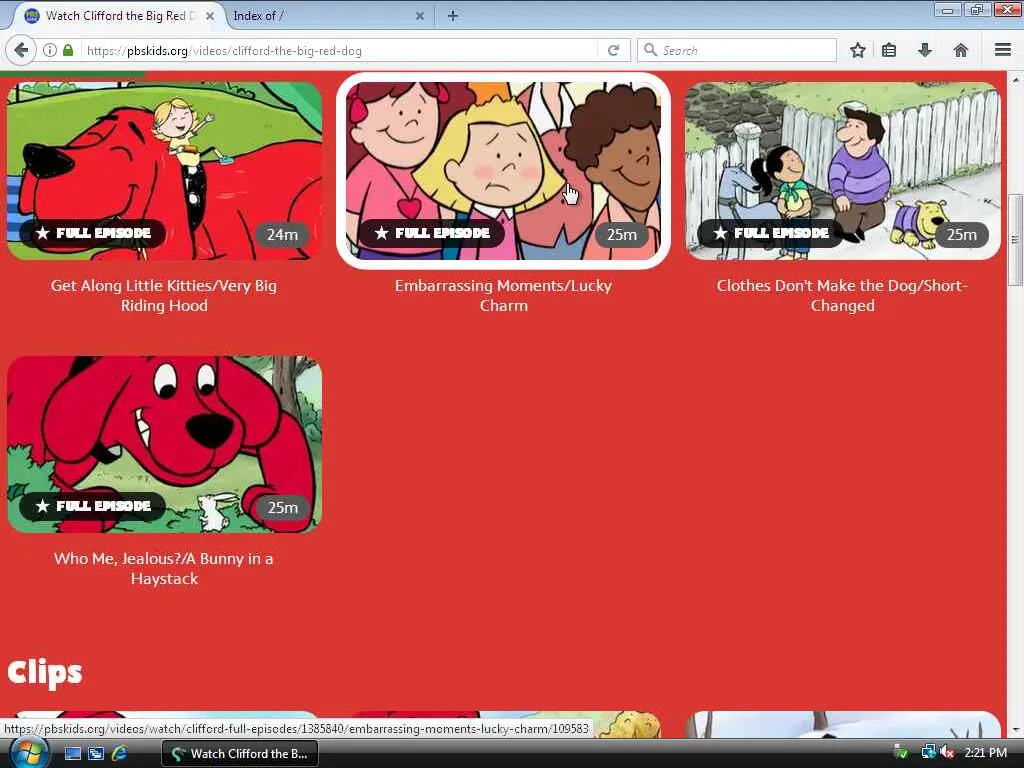Go to the home page icon
1024x768 pixels.
[960, 50]
